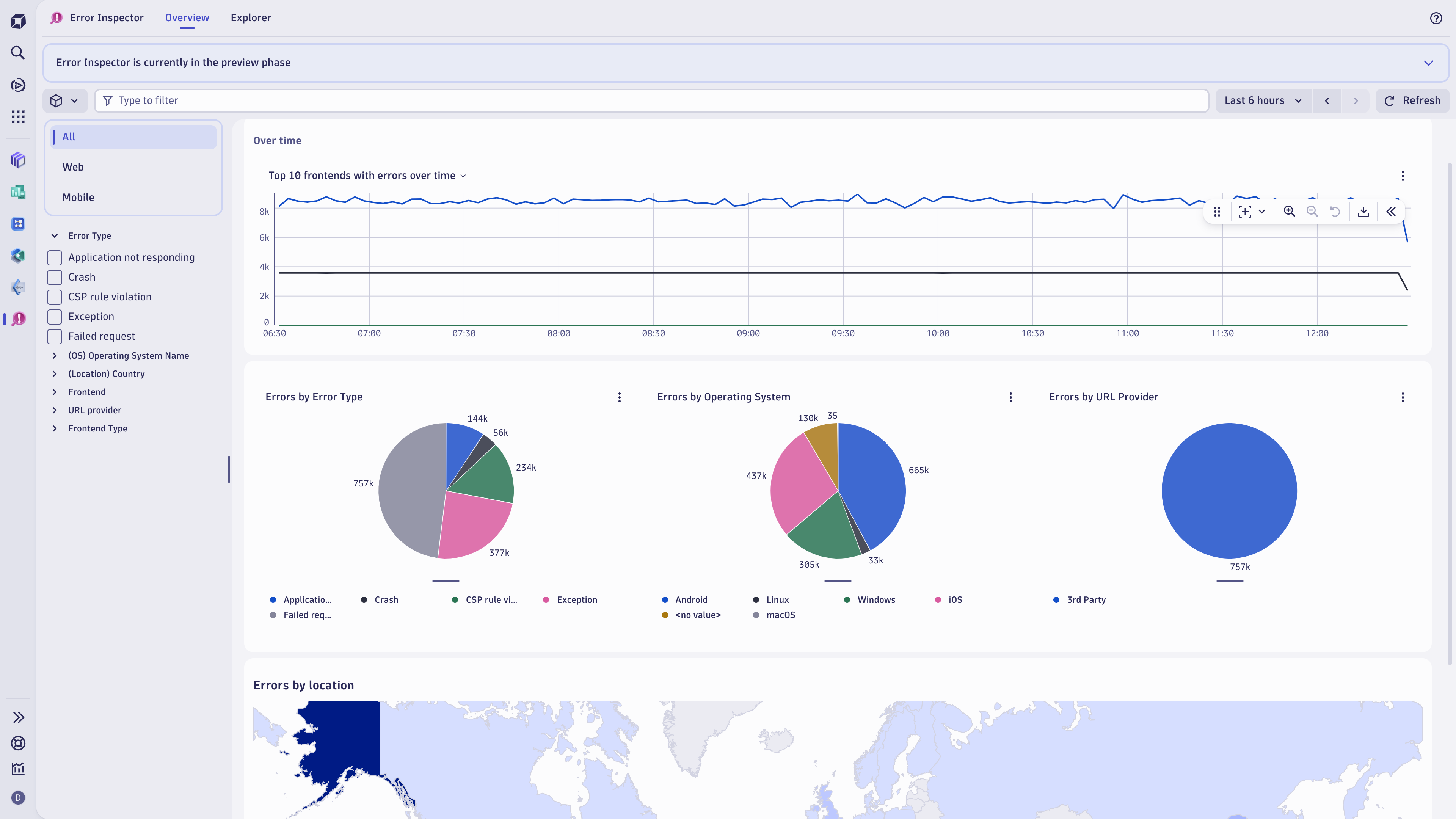The image size is (1456, 819).
Task: Collapse the chart toolbar with the double-chevron icon
Action: point(1391,212)
